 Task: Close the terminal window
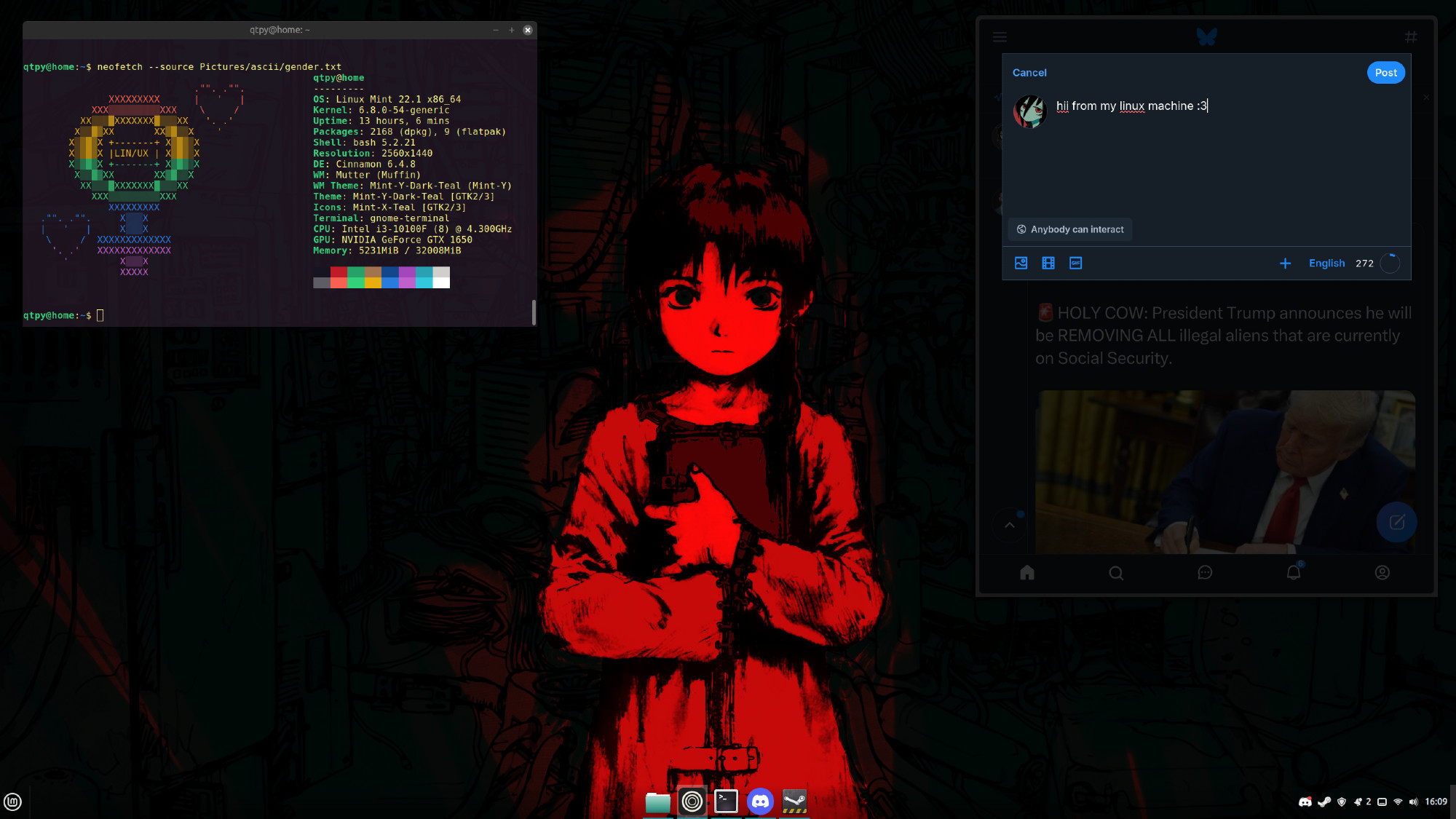(528, 30)
